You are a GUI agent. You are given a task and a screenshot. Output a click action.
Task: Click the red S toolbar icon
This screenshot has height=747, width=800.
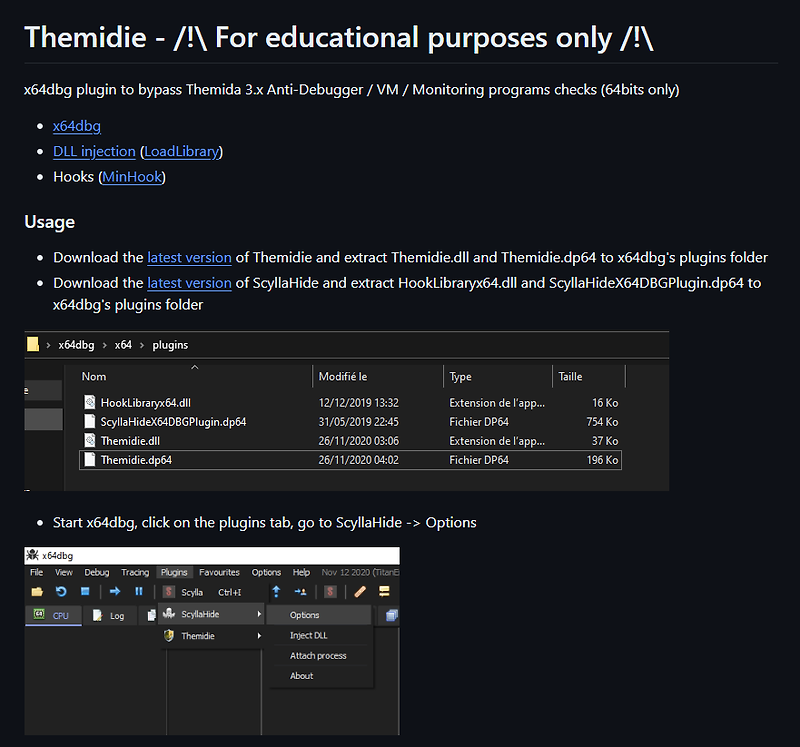tap(332, 592)
